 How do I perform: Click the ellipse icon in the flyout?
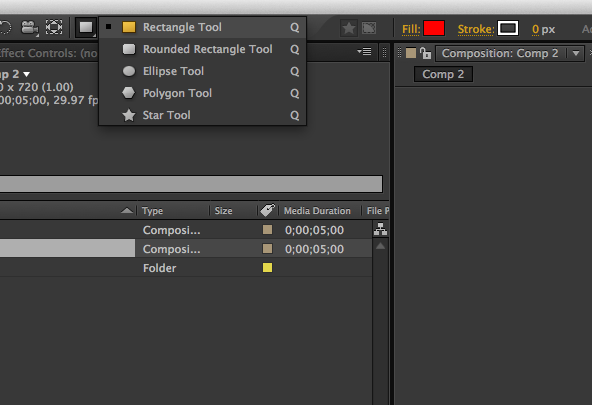pyautogui.click(x=129, y=71)
